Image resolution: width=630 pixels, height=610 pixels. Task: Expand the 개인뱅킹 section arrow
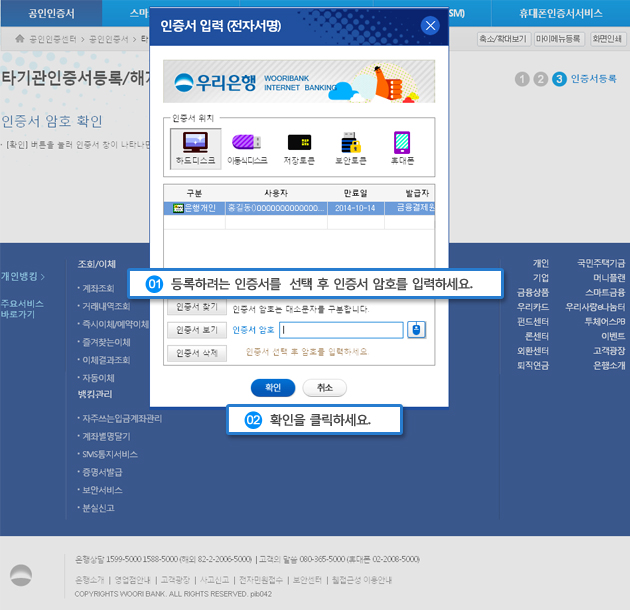[x=43, y=277]
